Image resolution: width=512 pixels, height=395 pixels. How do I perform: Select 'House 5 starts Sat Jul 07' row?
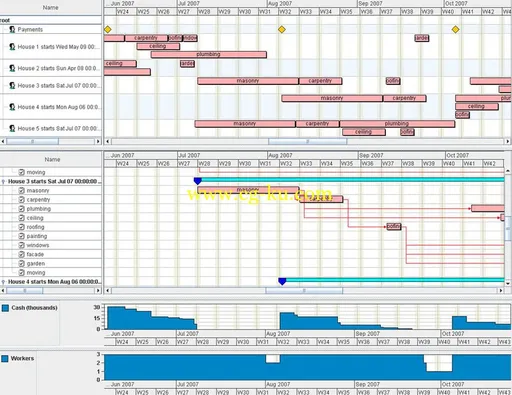coord(51,128)
